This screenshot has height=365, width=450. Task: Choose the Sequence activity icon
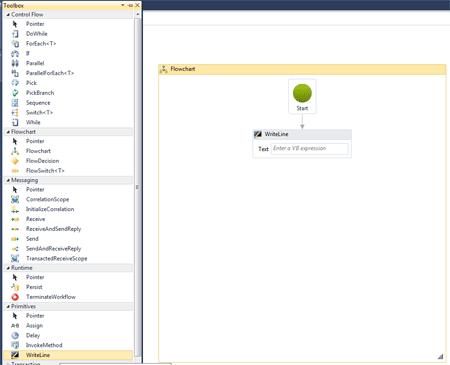coord(15,103)
